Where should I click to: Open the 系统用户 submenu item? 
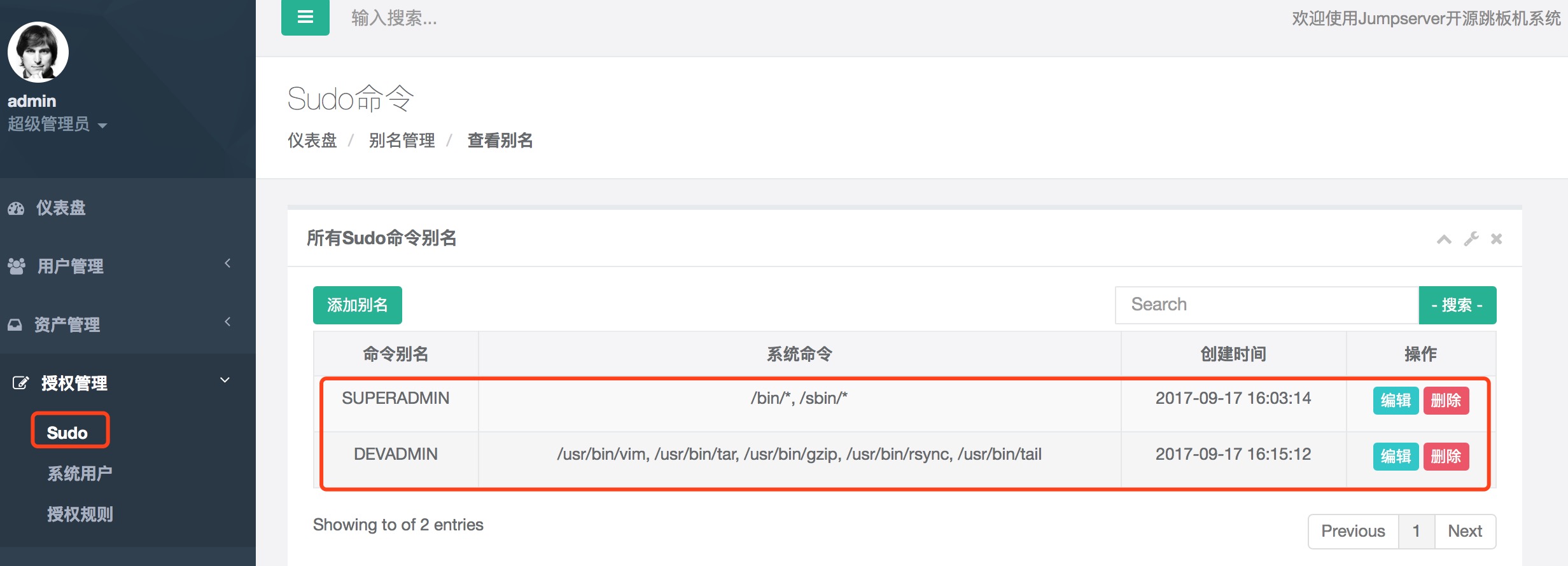[x=80, y=473]
